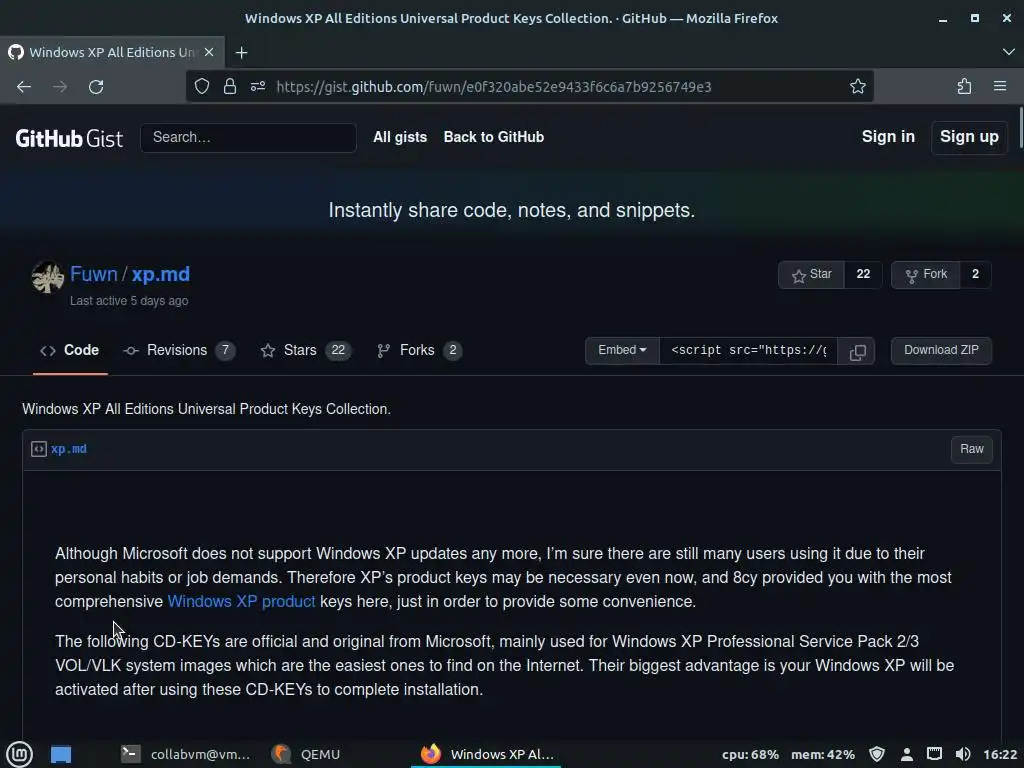Image resolution: width=1024 pixels, height=768 pixels.
Task: Open site permissions icon in address bar
Action: [x=258, y=86]
